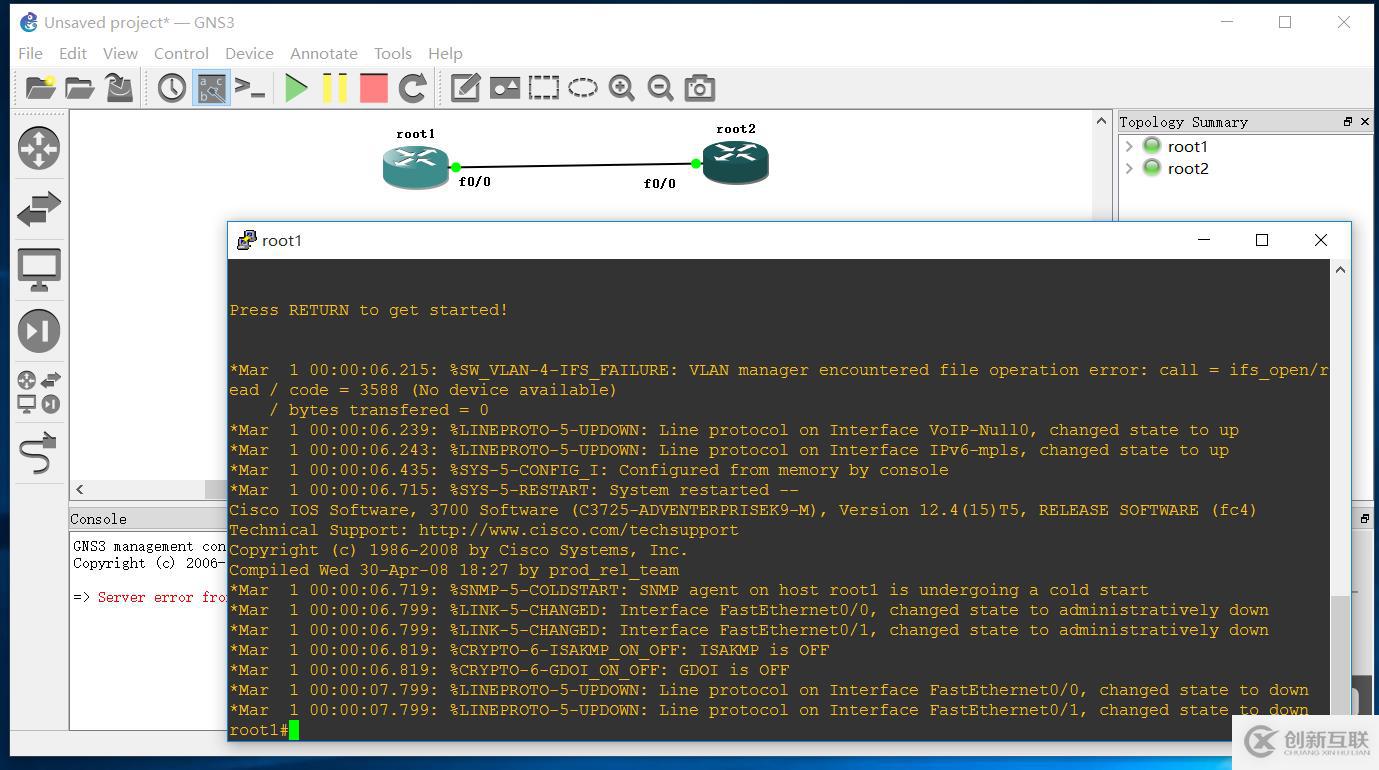
Task: Close the Topology Summary panel
Action: point(1365,121)
